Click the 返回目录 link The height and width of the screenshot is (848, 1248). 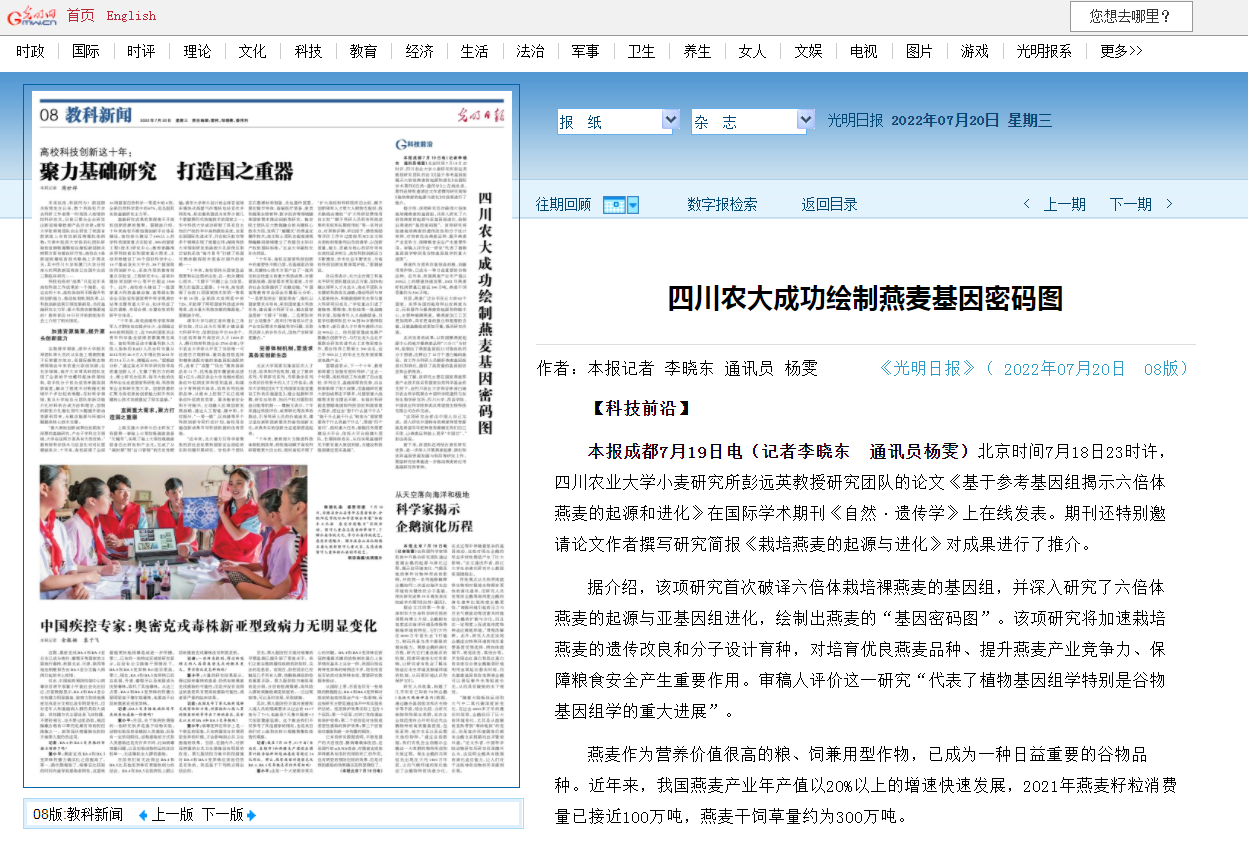(829, 204)
